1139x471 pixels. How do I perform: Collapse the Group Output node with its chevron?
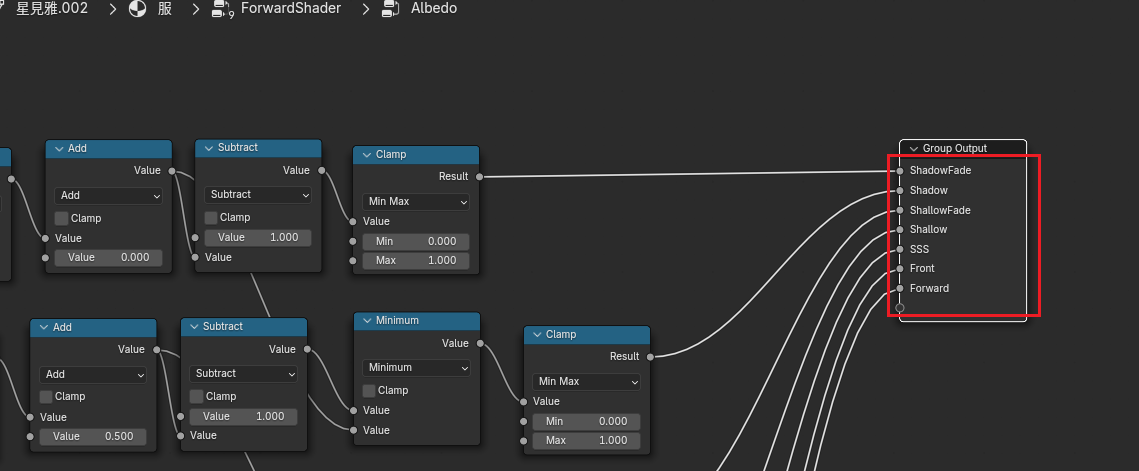click(x=913, y=148)
